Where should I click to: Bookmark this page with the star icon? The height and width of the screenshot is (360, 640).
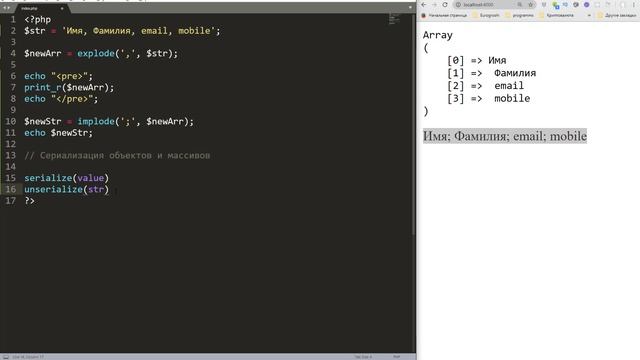(531, 5)
